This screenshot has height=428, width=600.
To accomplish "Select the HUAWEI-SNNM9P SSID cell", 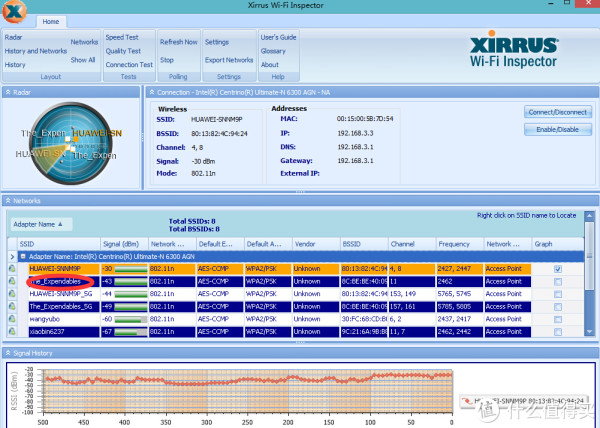I will [64, 269].
